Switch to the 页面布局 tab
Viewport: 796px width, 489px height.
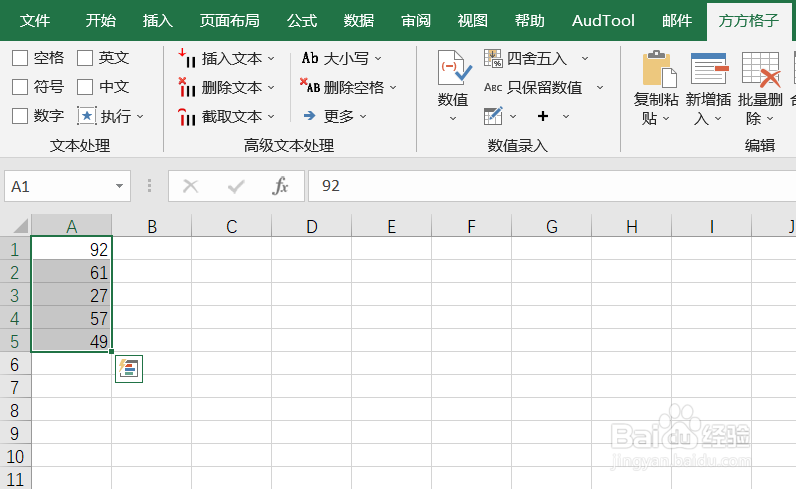click(x=229, y=21)
